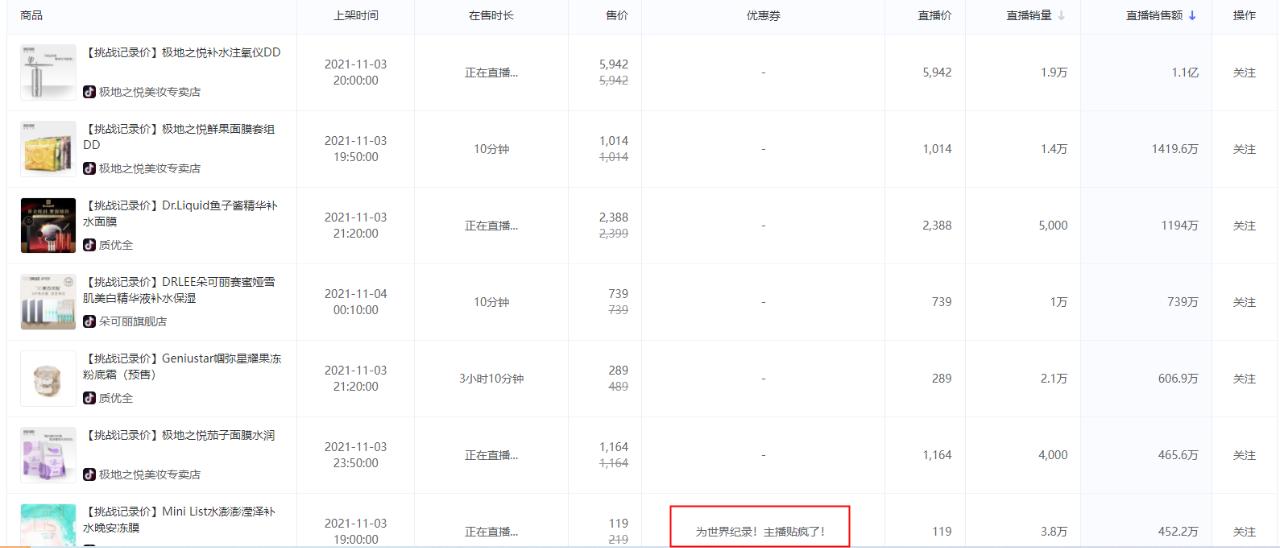Select sales amount 1194万
The image size is (1280, 548).
(x=1178, y=226)
